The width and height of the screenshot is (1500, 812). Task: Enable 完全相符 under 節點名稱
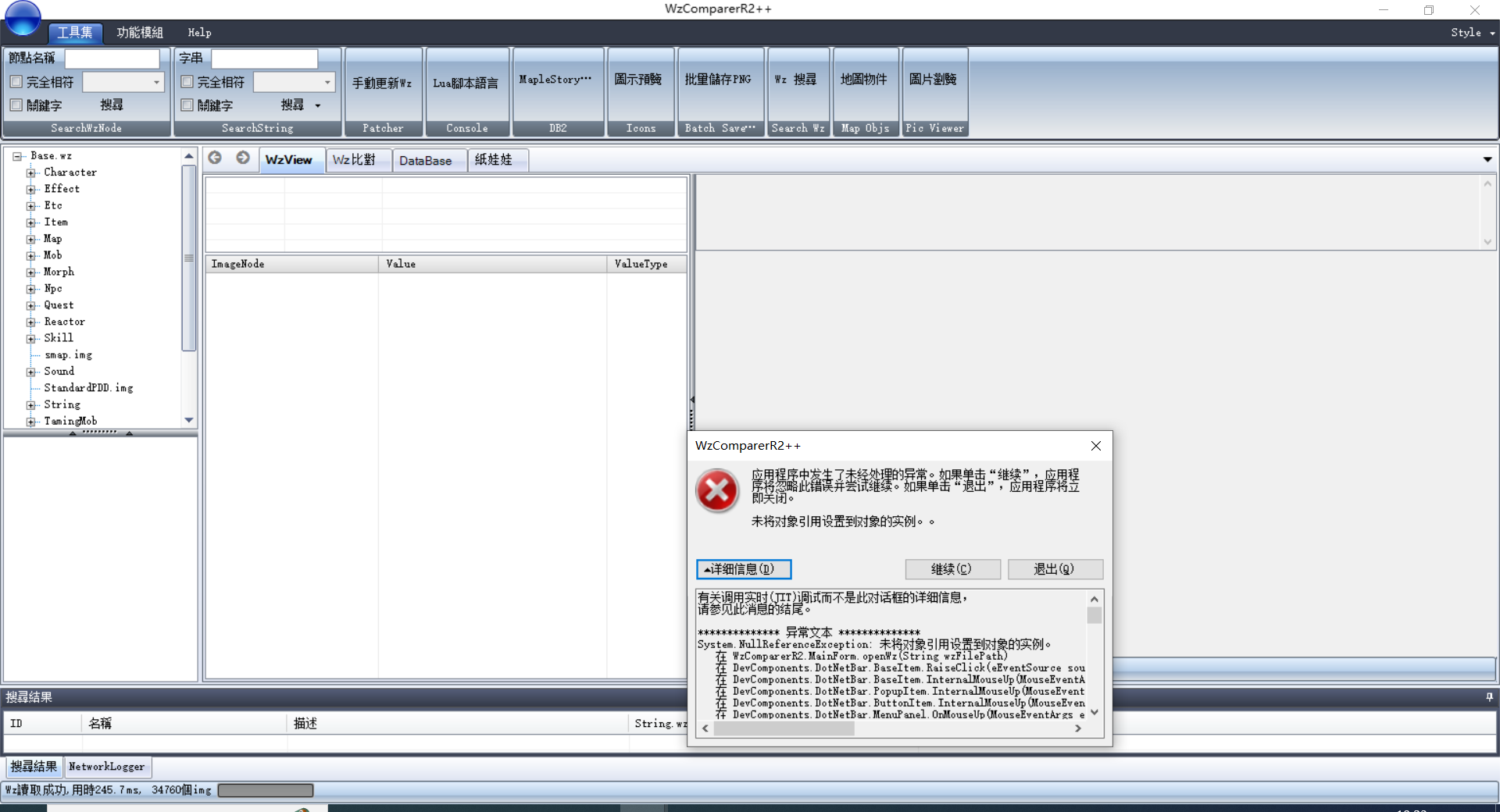[16, 81]
